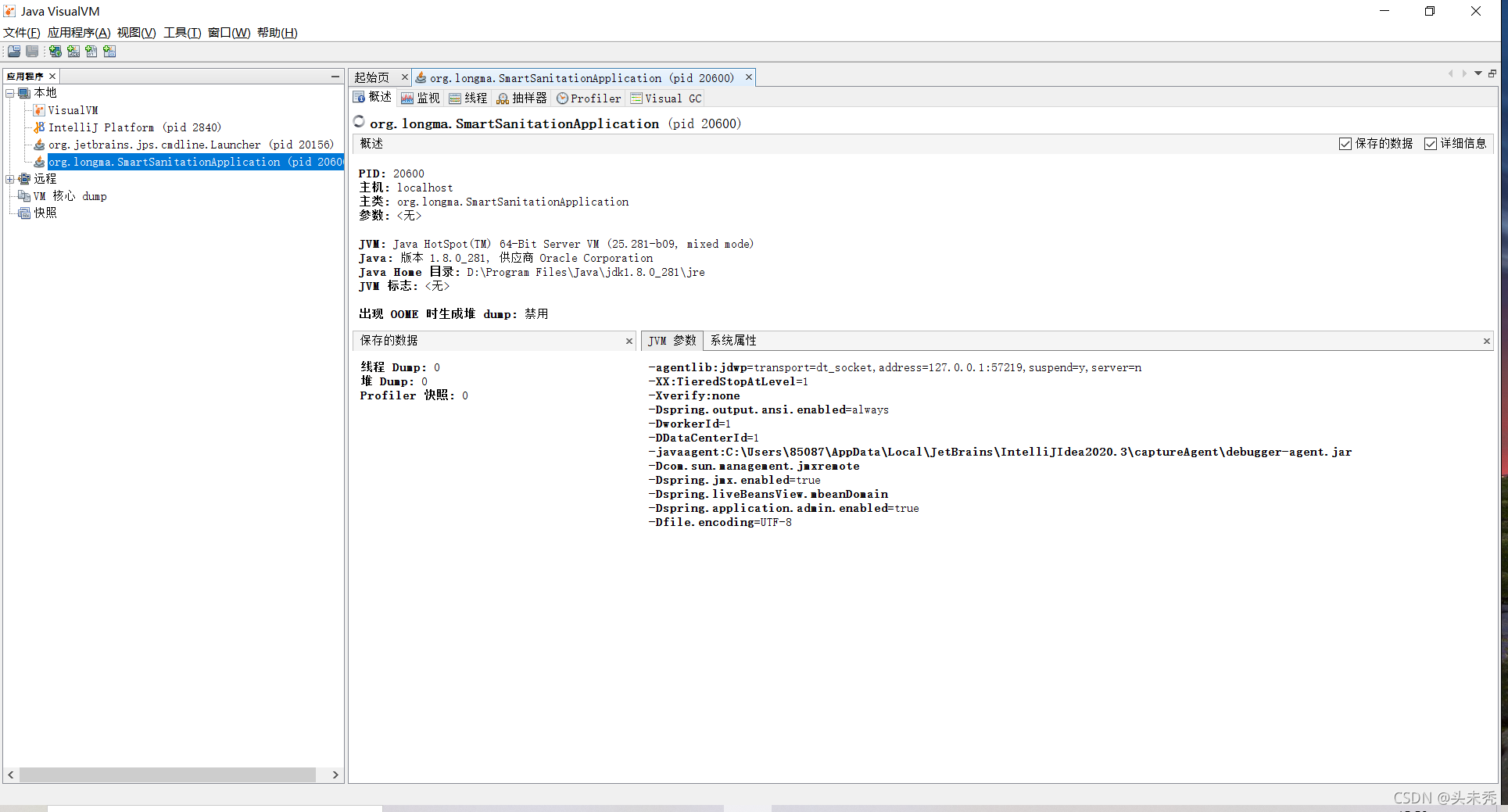The width and height of the screenshot is (1508, 812).
Task: Click the VM 核心 dump icon
Action: click(x=24, y=196)
